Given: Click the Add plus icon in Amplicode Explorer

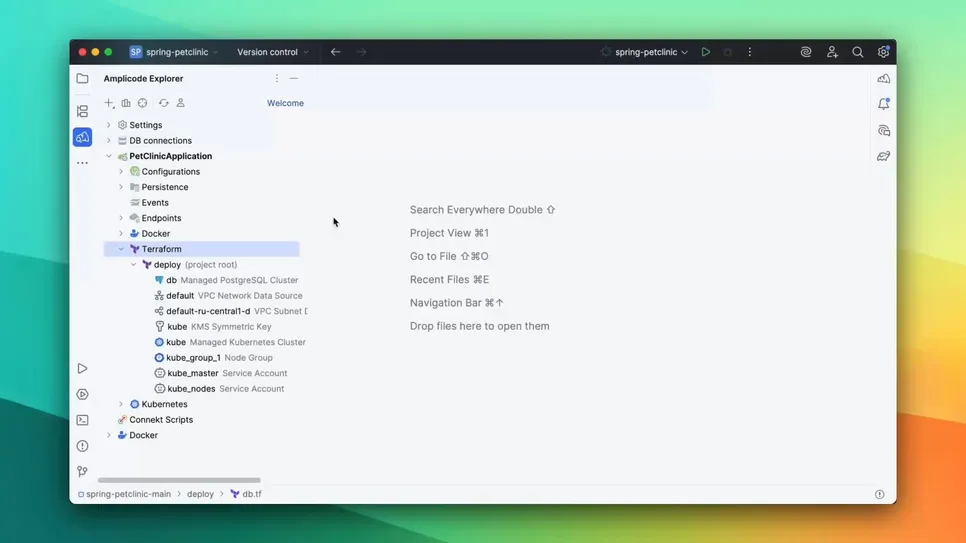Looking at the screenshot, I should tap(109, 103).
